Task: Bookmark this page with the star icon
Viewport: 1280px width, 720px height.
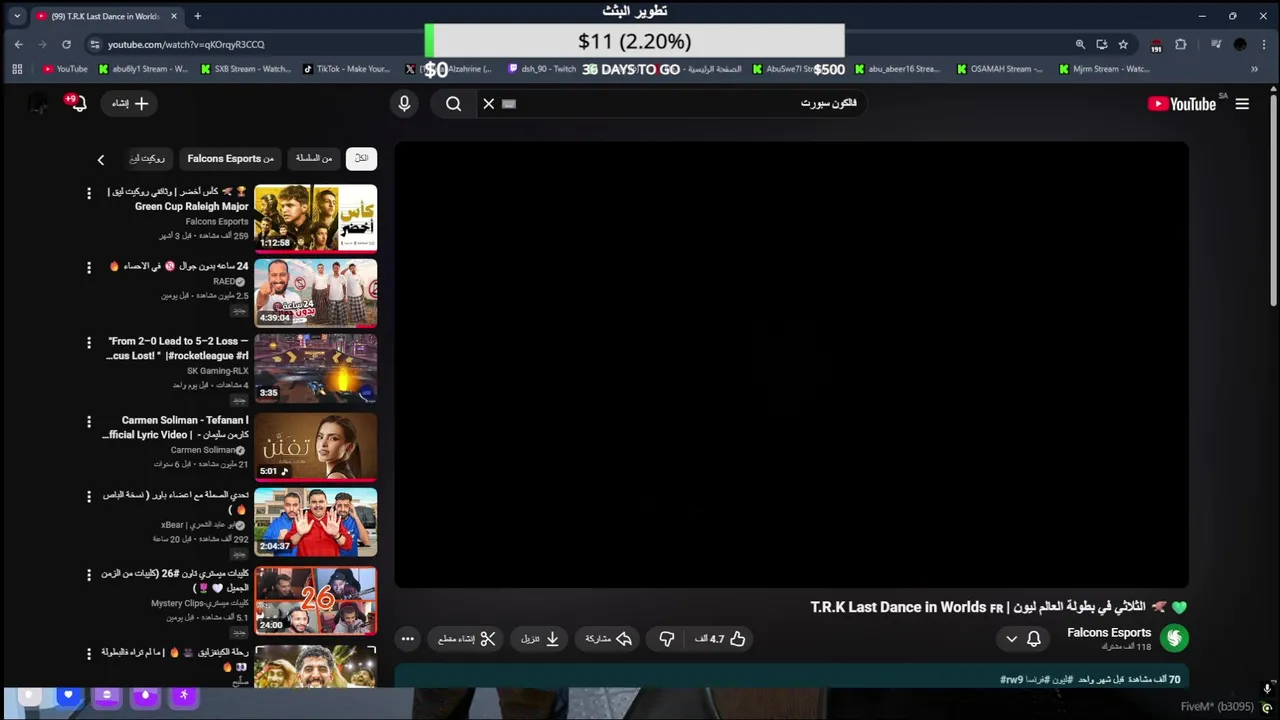Action: coord(1123,44)
